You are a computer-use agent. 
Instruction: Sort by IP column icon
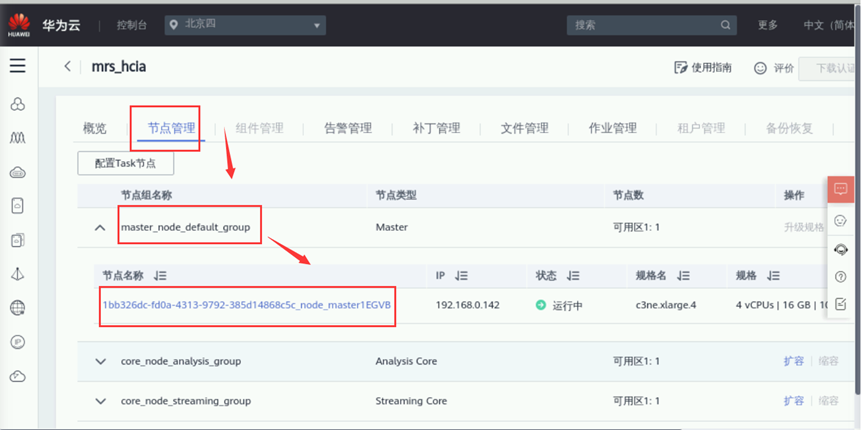point(461,276)
